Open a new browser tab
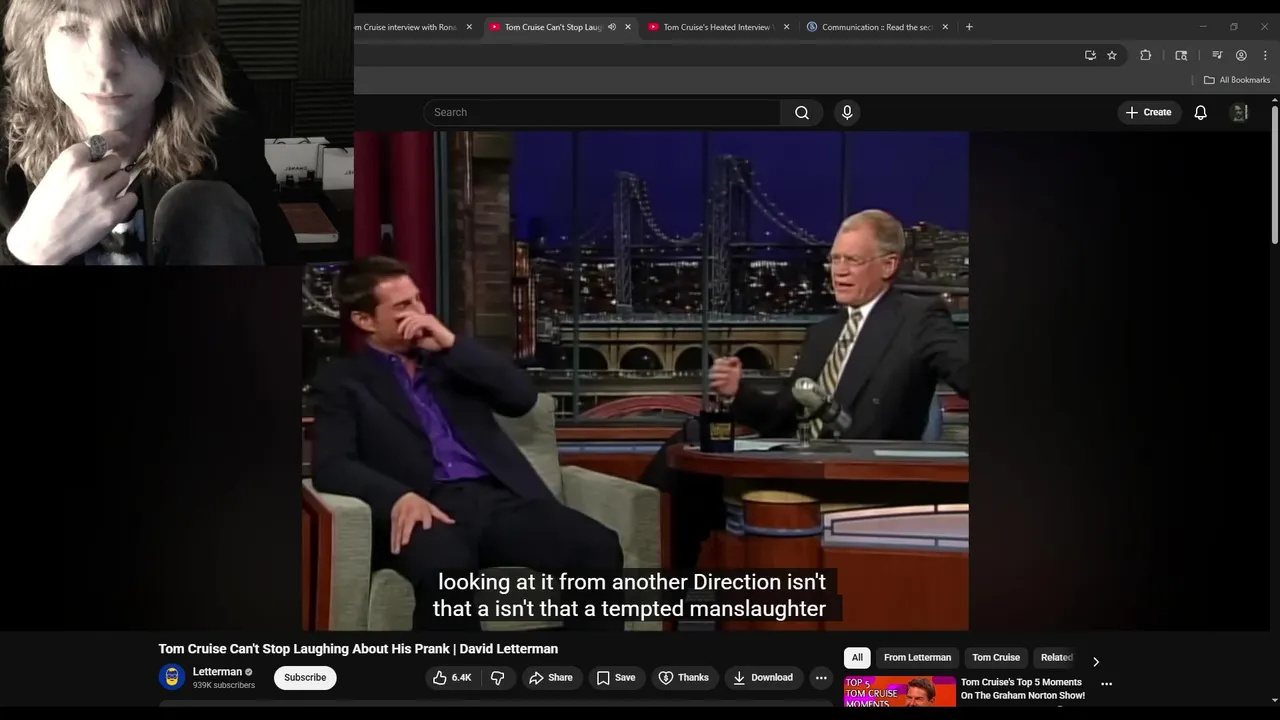The image size is (1280, 720). [969, 27]
